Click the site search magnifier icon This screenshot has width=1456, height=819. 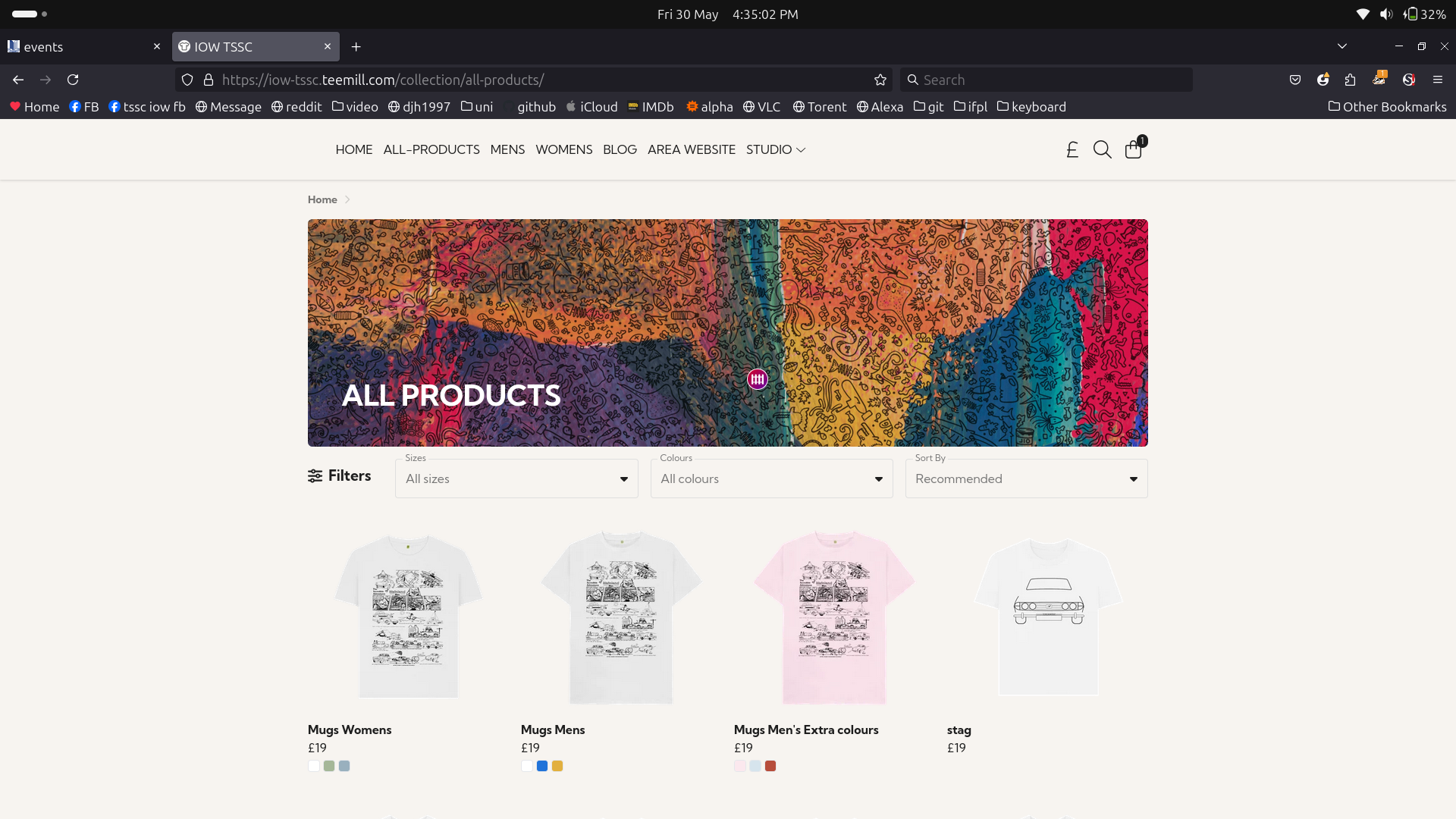coord(1102,149)
